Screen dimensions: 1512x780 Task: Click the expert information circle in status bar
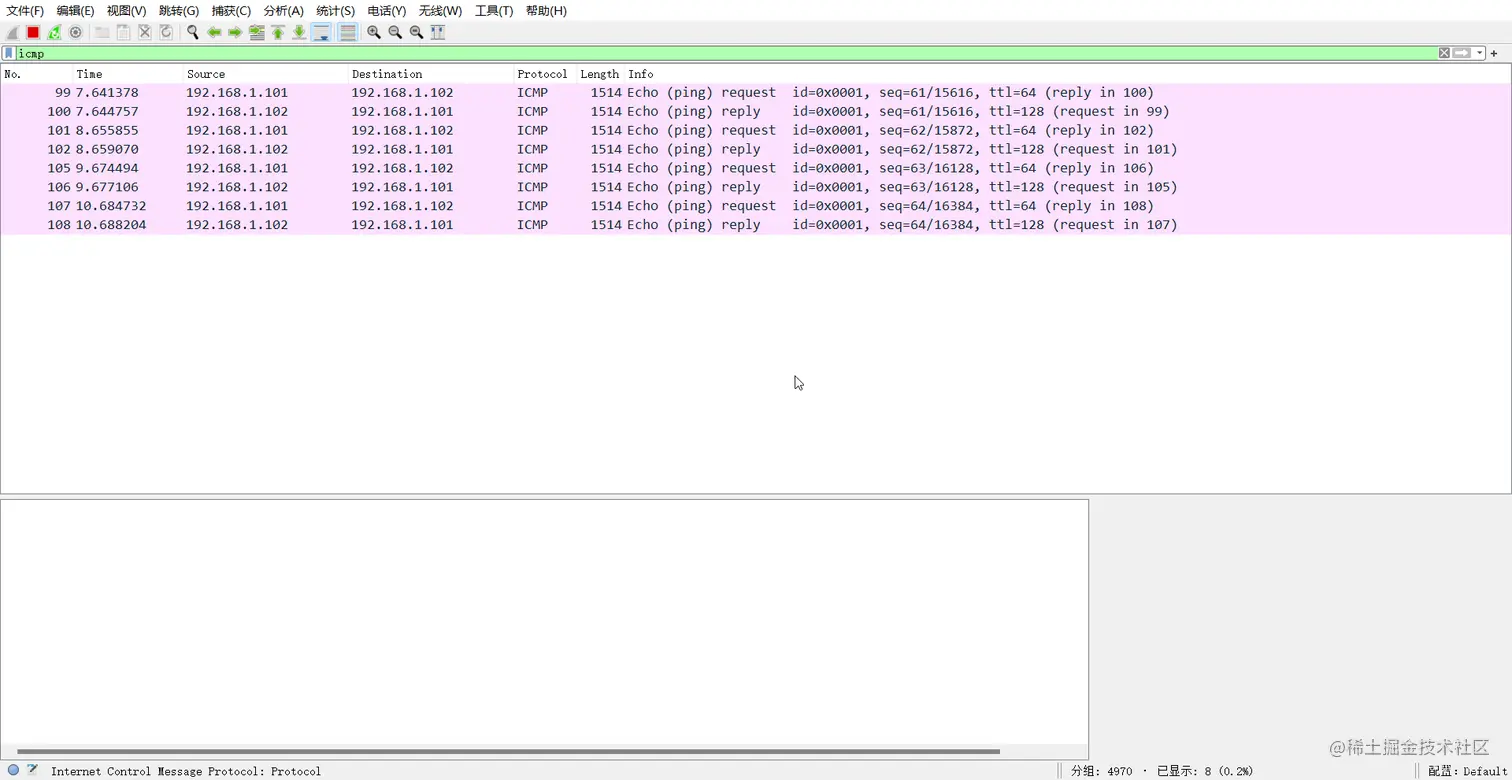(13, 770)
